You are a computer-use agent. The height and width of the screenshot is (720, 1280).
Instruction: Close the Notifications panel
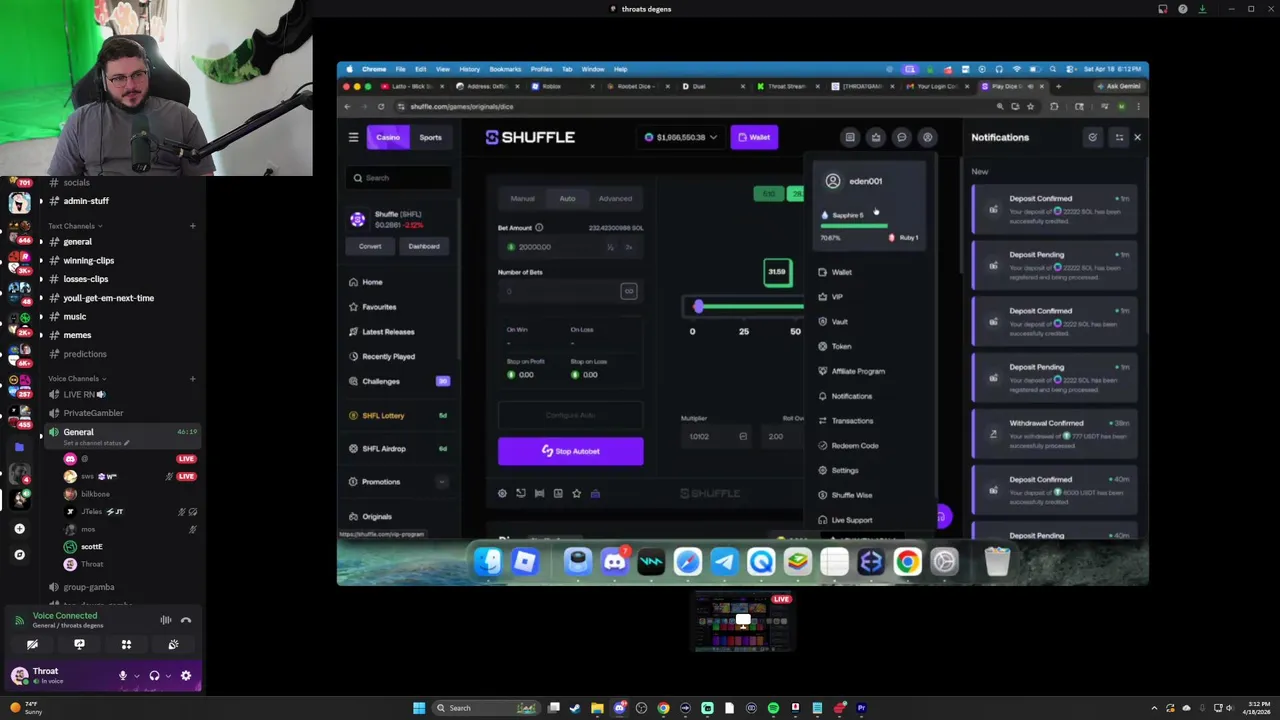(x=1137, y=137)
